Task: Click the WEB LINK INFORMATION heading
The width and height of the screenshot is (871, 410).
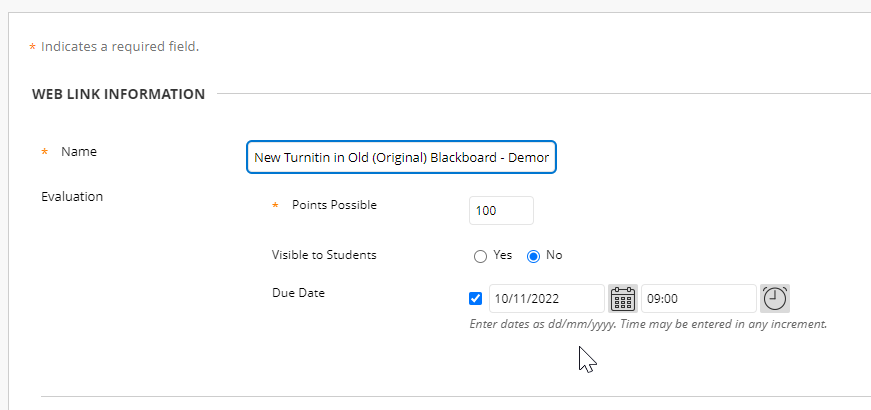Action: click(x=118, y=94)
